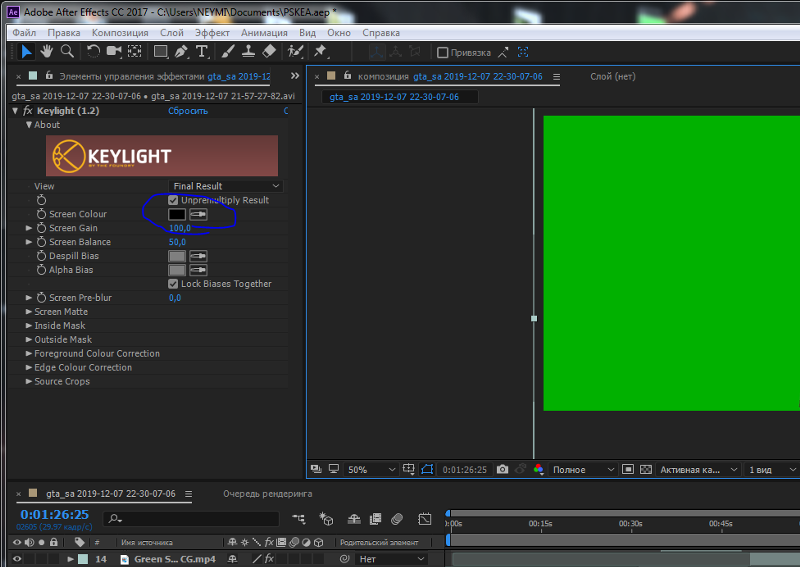Open the parent Нет dropdown for layer 14
The image size is (800, 567).
(x=391, y=559)
